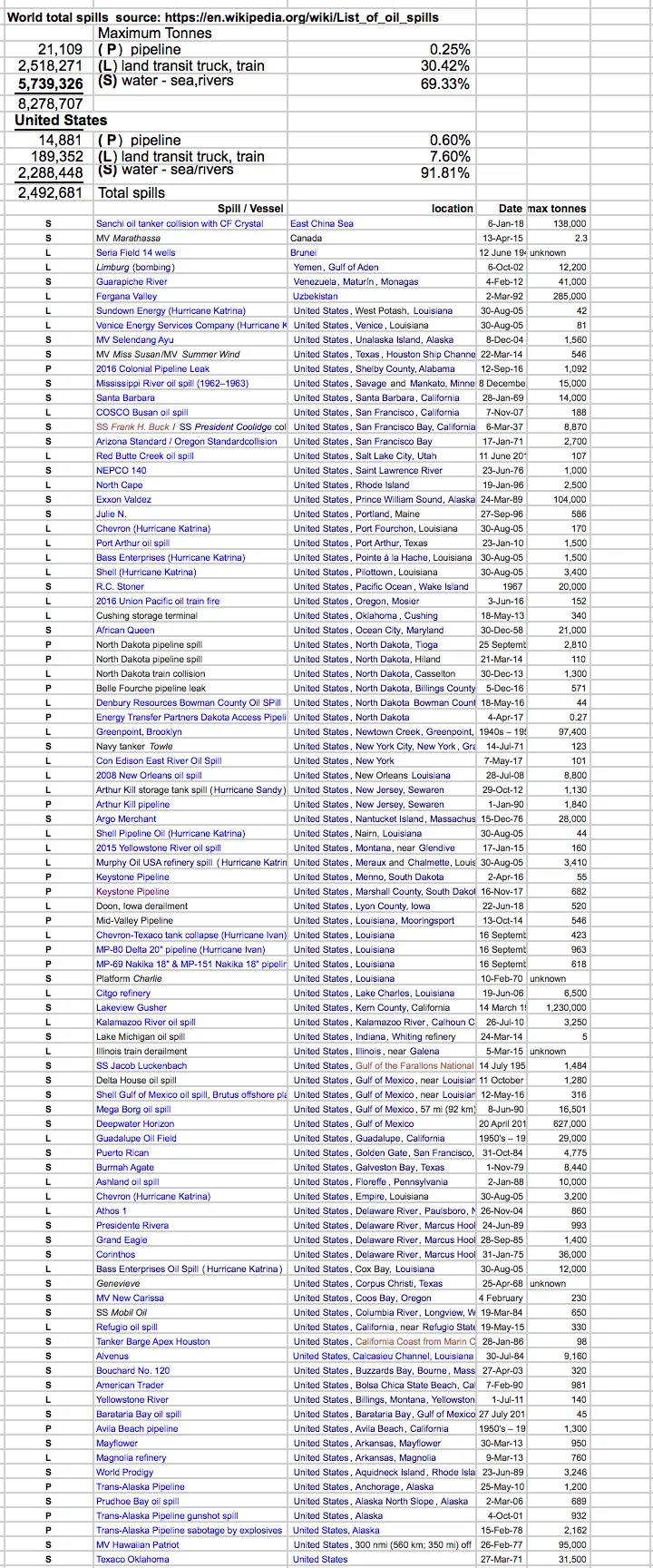653x1568 pixels.
Task: Open the 2015 Yellowstone River oil spill link
Action: point(159,848)
